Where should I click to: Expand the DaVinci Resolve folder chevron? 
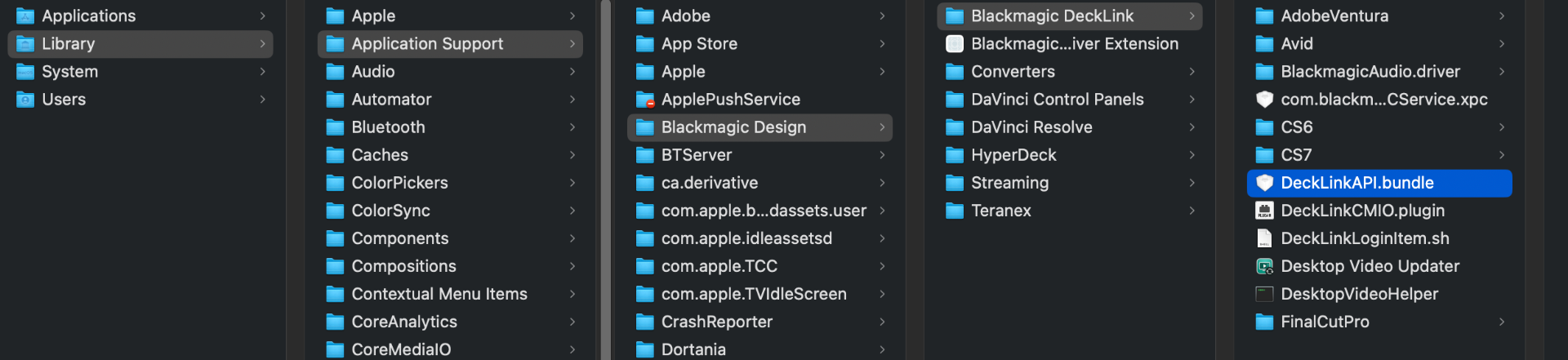(x=1192, y=127)
